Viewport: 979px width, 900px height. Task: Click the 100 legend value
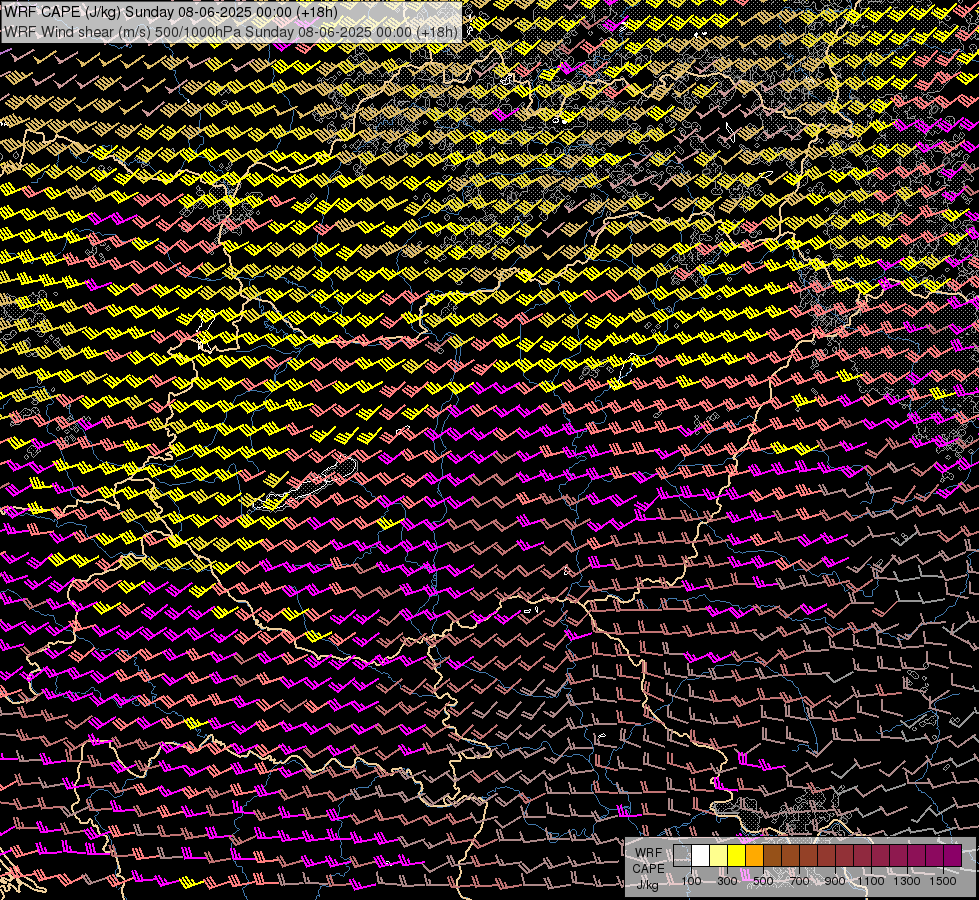click(x=691, y=881)
